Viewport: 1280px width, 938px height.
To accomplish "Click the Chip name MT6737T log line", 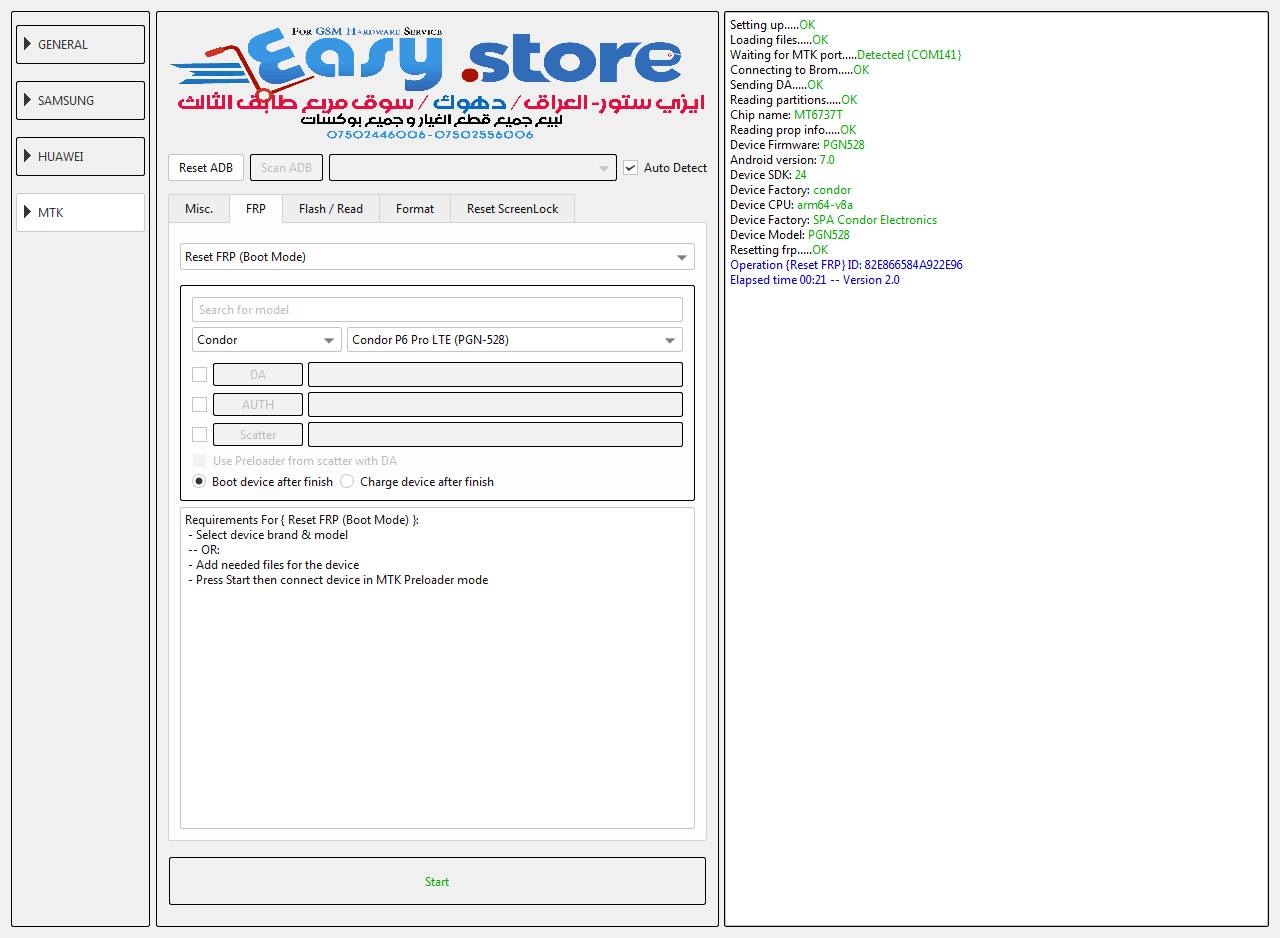I will tap(786, 115).
